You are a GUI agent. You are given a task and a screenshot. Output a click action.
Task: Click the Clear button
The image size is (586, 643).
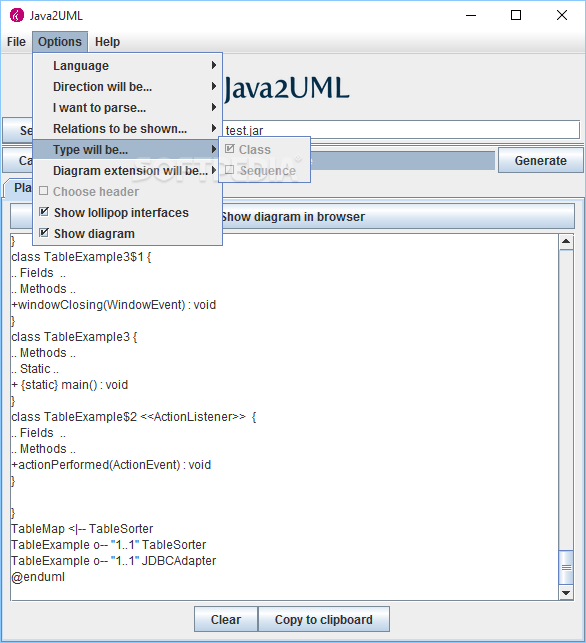[226, 619]
